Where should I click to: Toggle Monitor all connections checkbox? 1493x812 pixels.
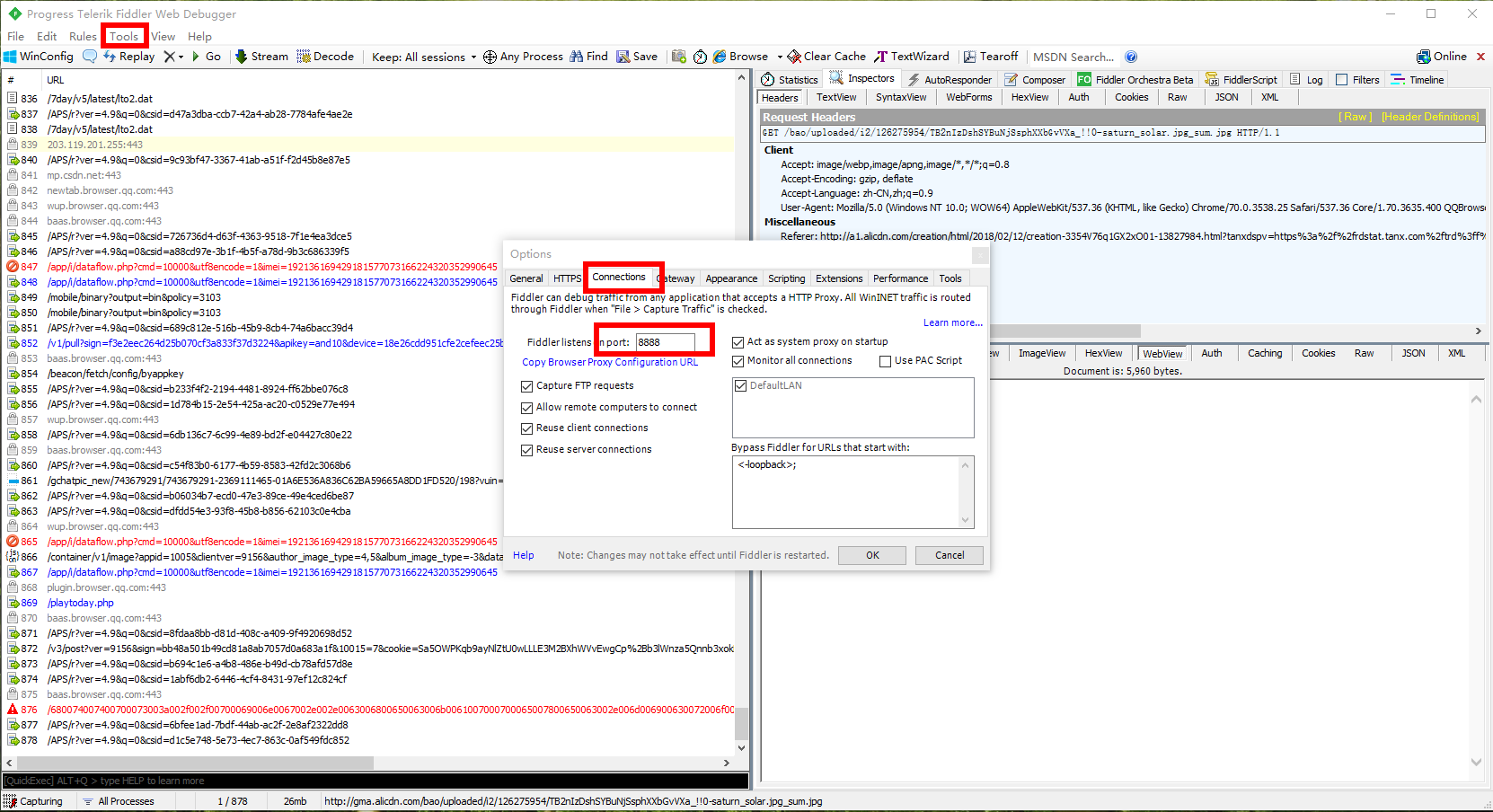(x=738, y=361)
